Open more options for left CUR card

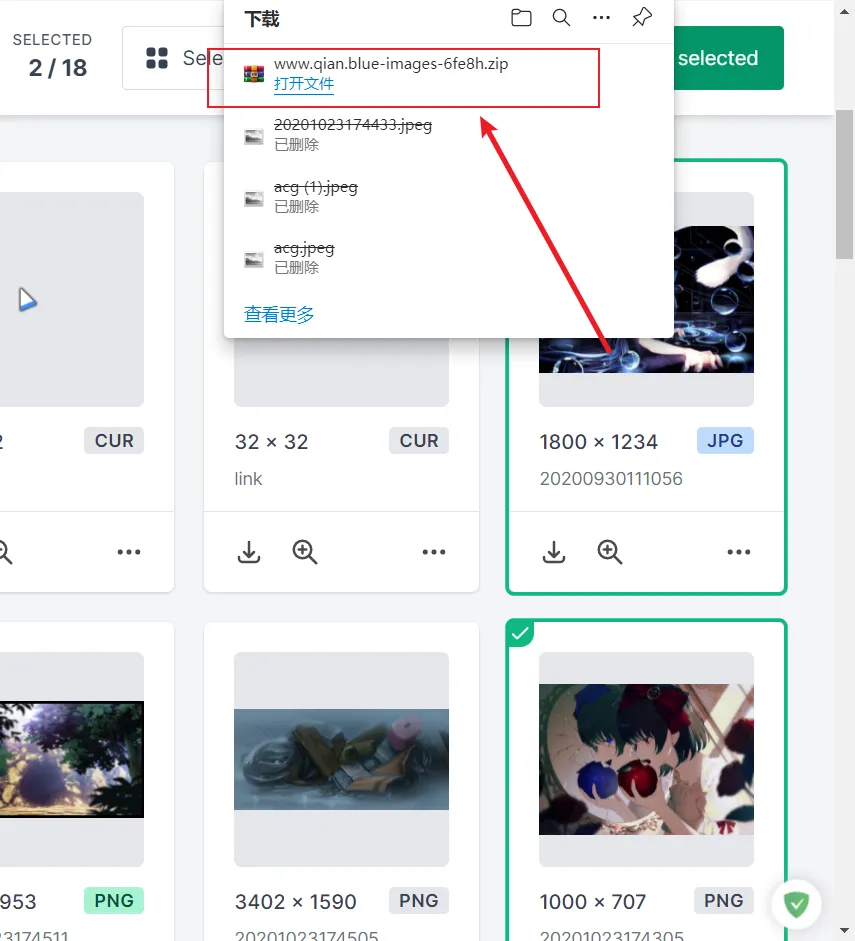pyautogui.click(x=129, y=552)
